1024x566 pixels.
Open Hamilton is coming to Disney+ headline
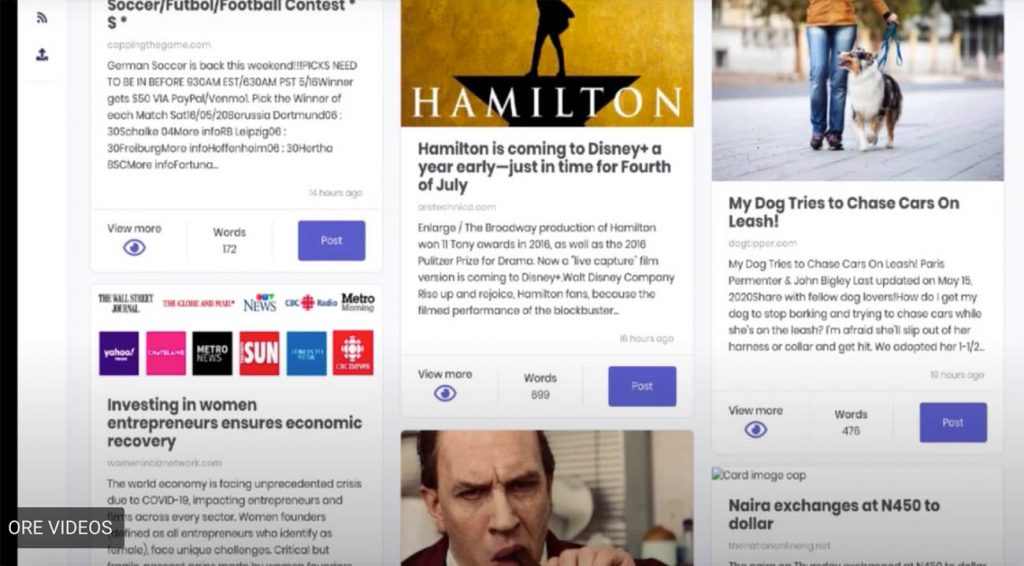click(x=544, y=166)
